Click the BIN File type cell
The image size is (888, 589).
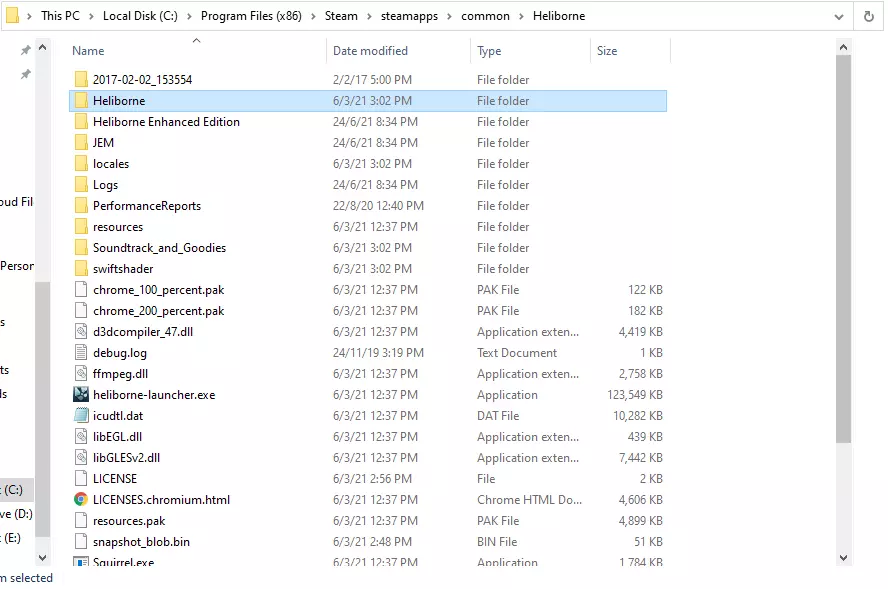[497, 541]
